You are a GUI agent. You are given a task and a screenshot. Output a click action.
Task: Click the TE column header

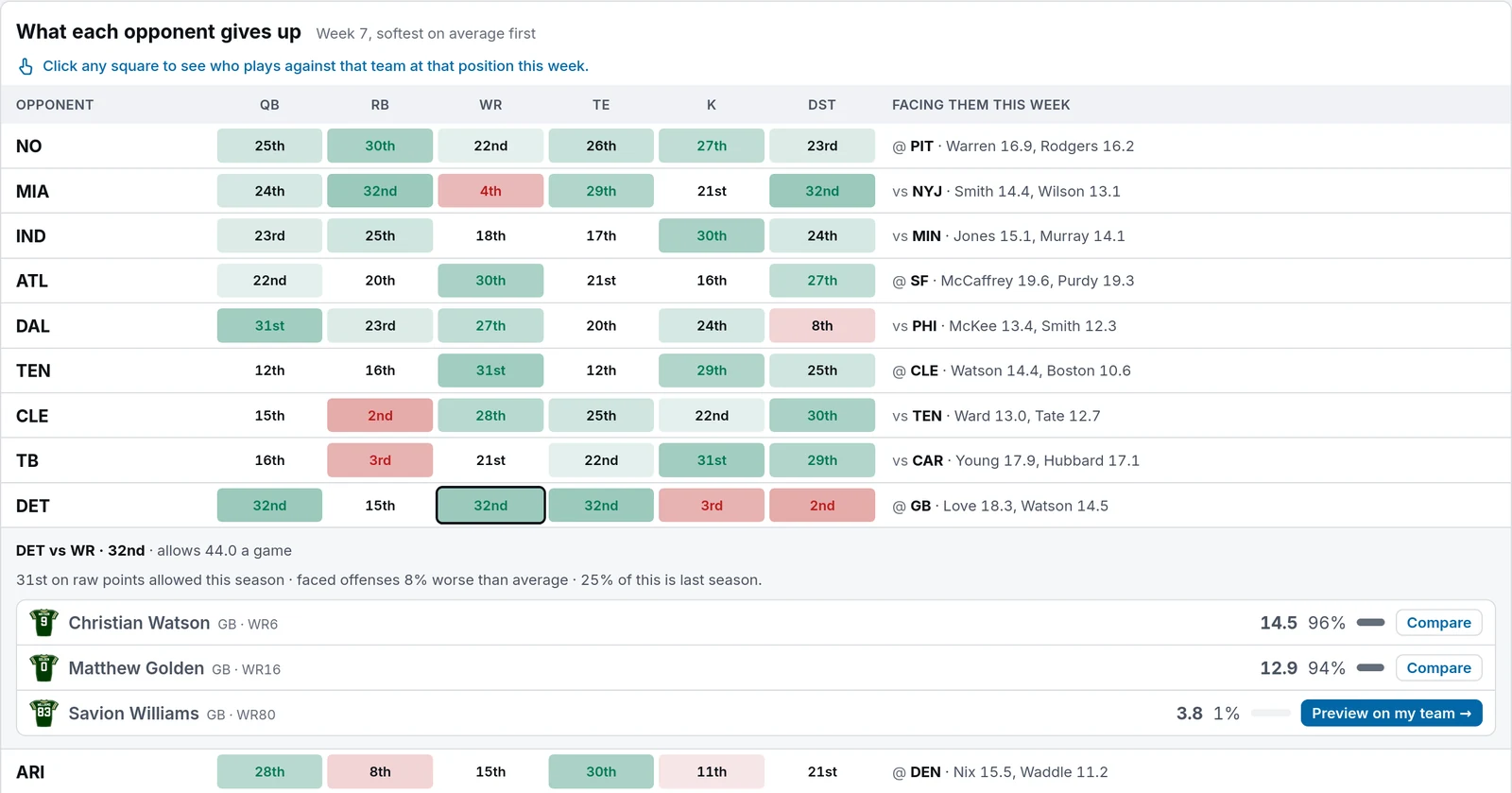click(601, 105)
